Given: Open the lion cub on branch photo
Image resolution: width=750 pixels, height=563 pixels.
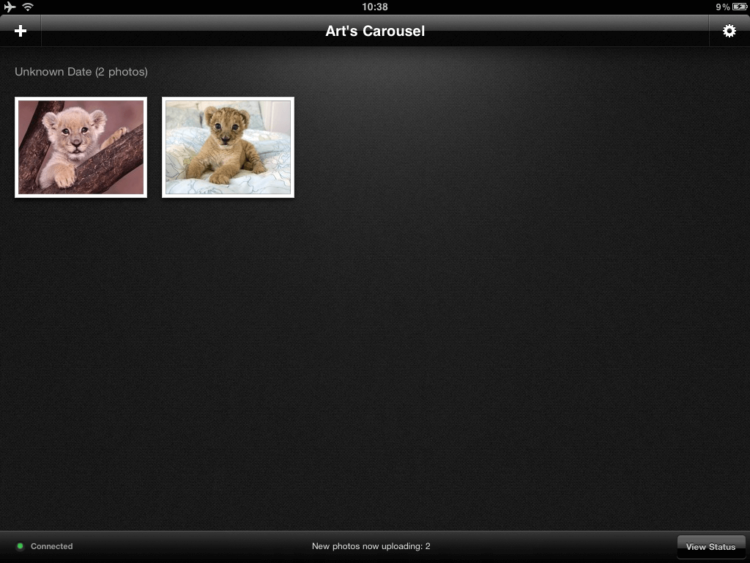Looking at the screenshot, I should [81, 147].
